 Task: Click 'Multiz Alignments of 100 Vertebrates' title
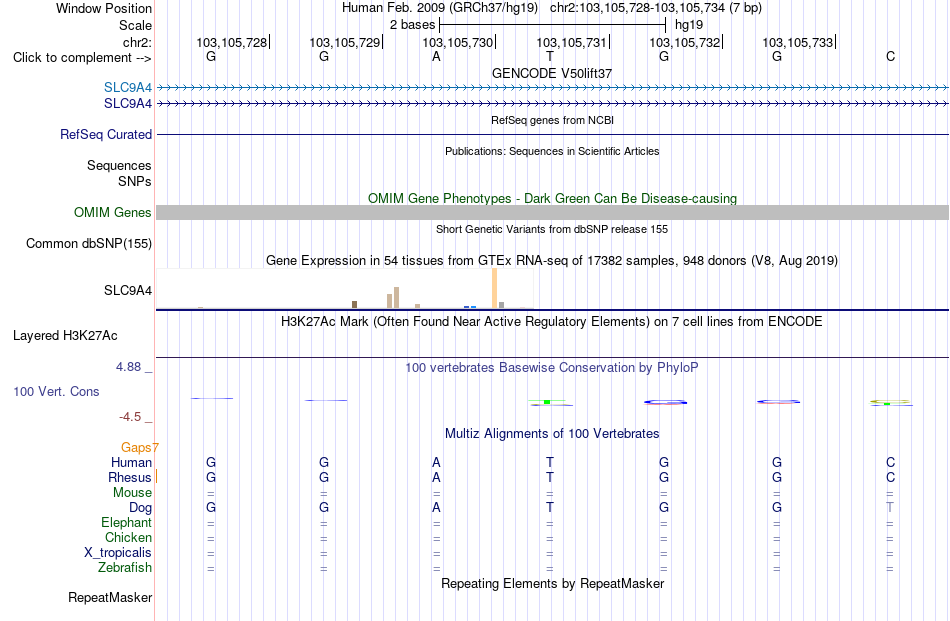(552, 434)
